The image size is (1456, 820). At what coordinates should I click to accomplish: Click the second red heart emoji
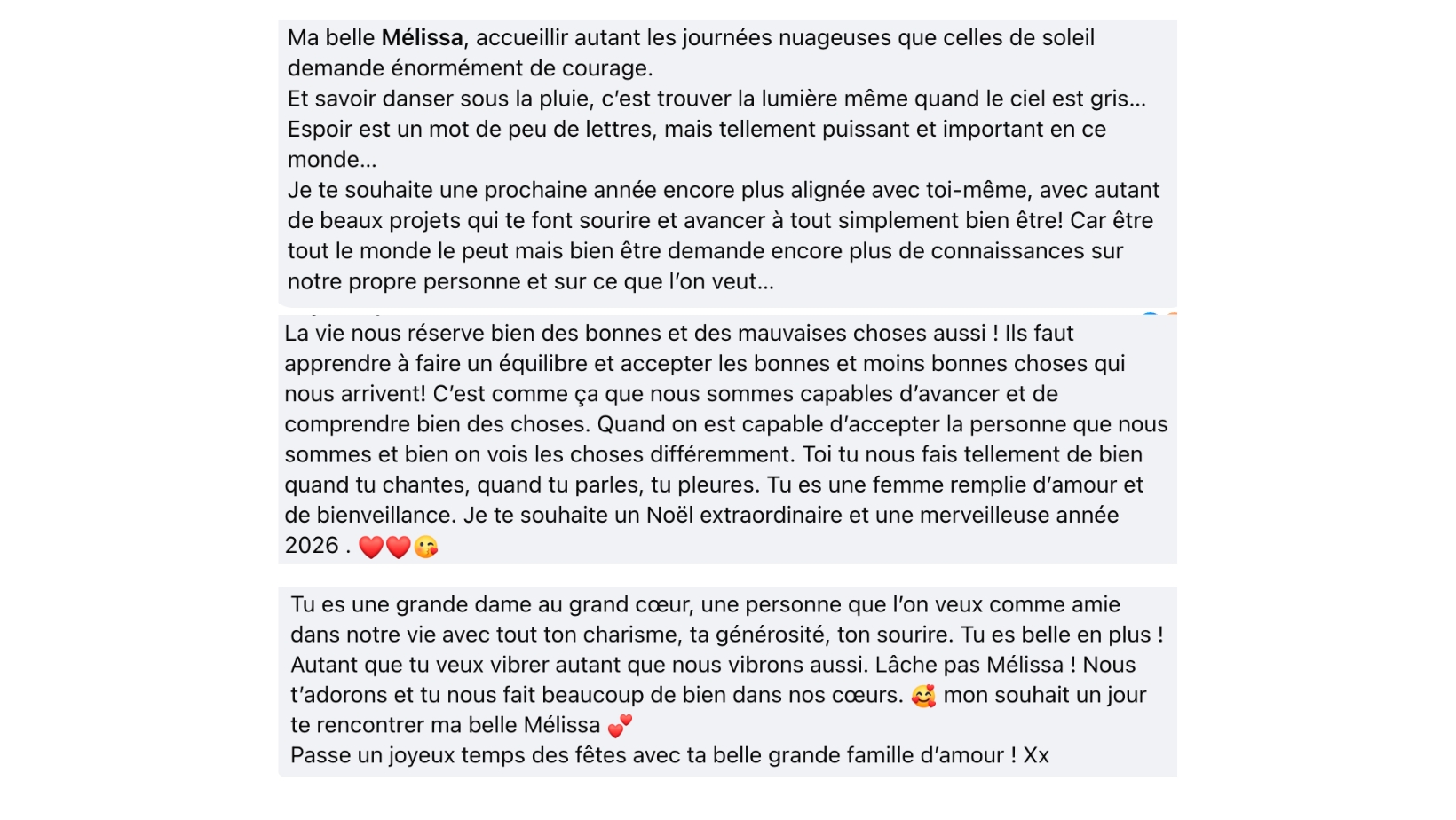tap(399, 547)
